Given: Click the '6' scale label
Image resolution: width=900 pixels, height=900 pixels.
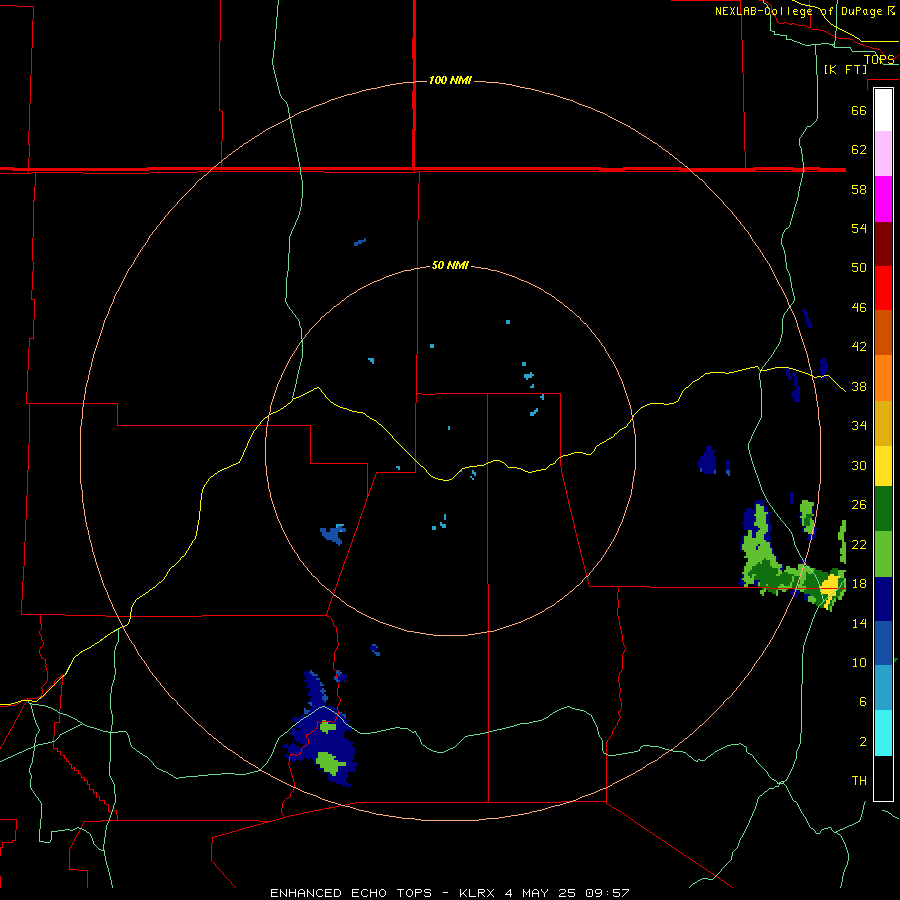Looking at the screenshot, I should pos(863,701).
